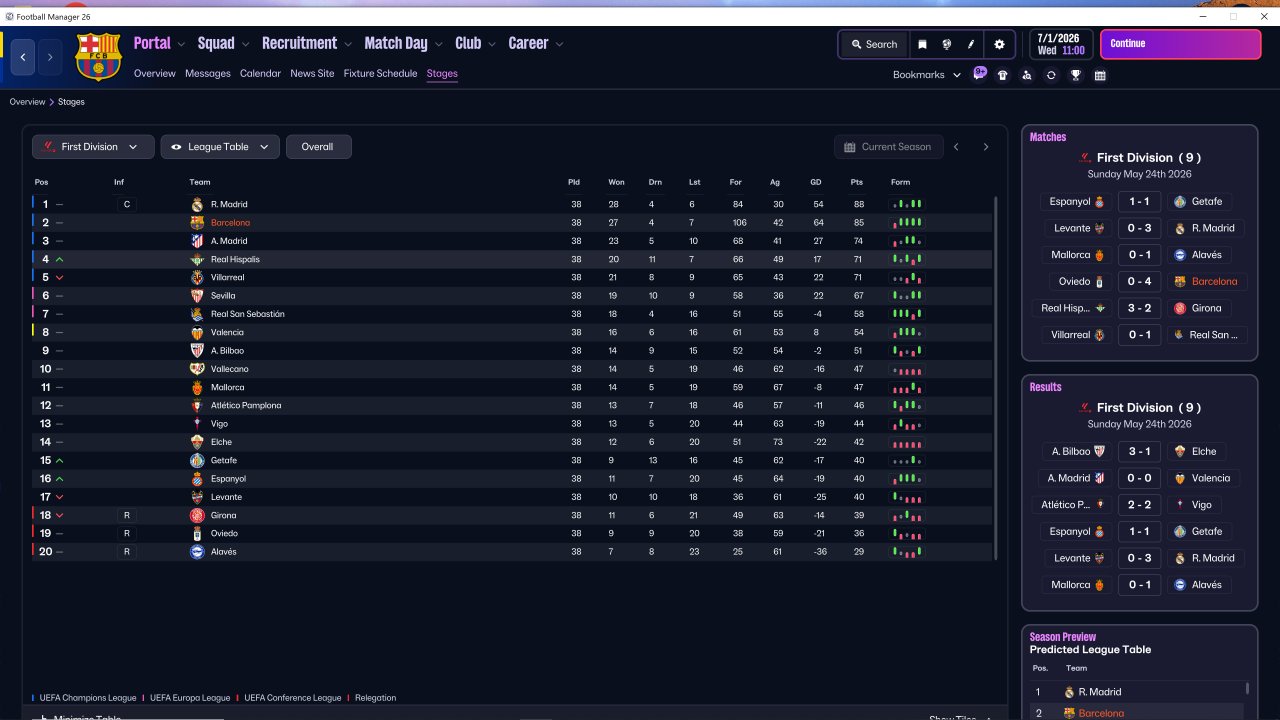The image size is (1280, 720).
Task: Open Real Hispalis link in league table
Action: (x=235, y=259)
